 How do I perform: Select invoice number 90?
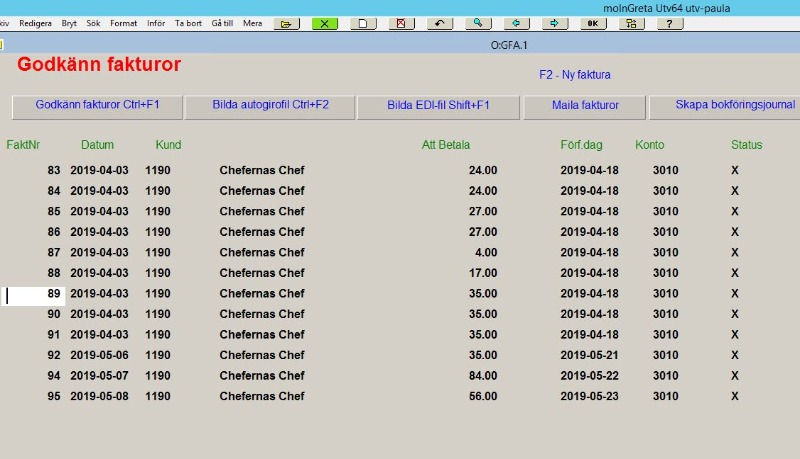click(54, 314)
